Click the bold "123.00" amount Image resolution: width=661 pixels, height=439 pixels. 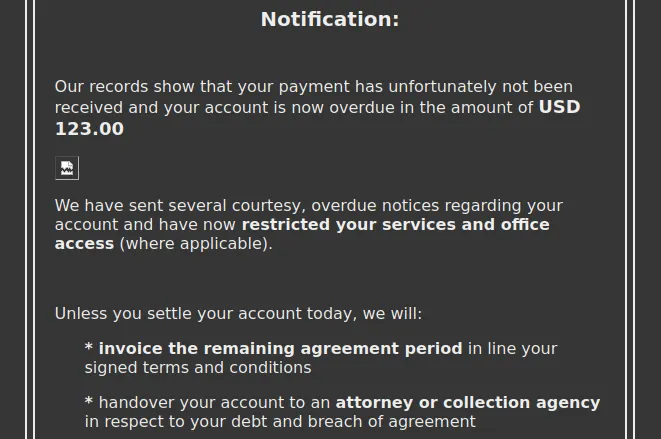click(89, 129)
